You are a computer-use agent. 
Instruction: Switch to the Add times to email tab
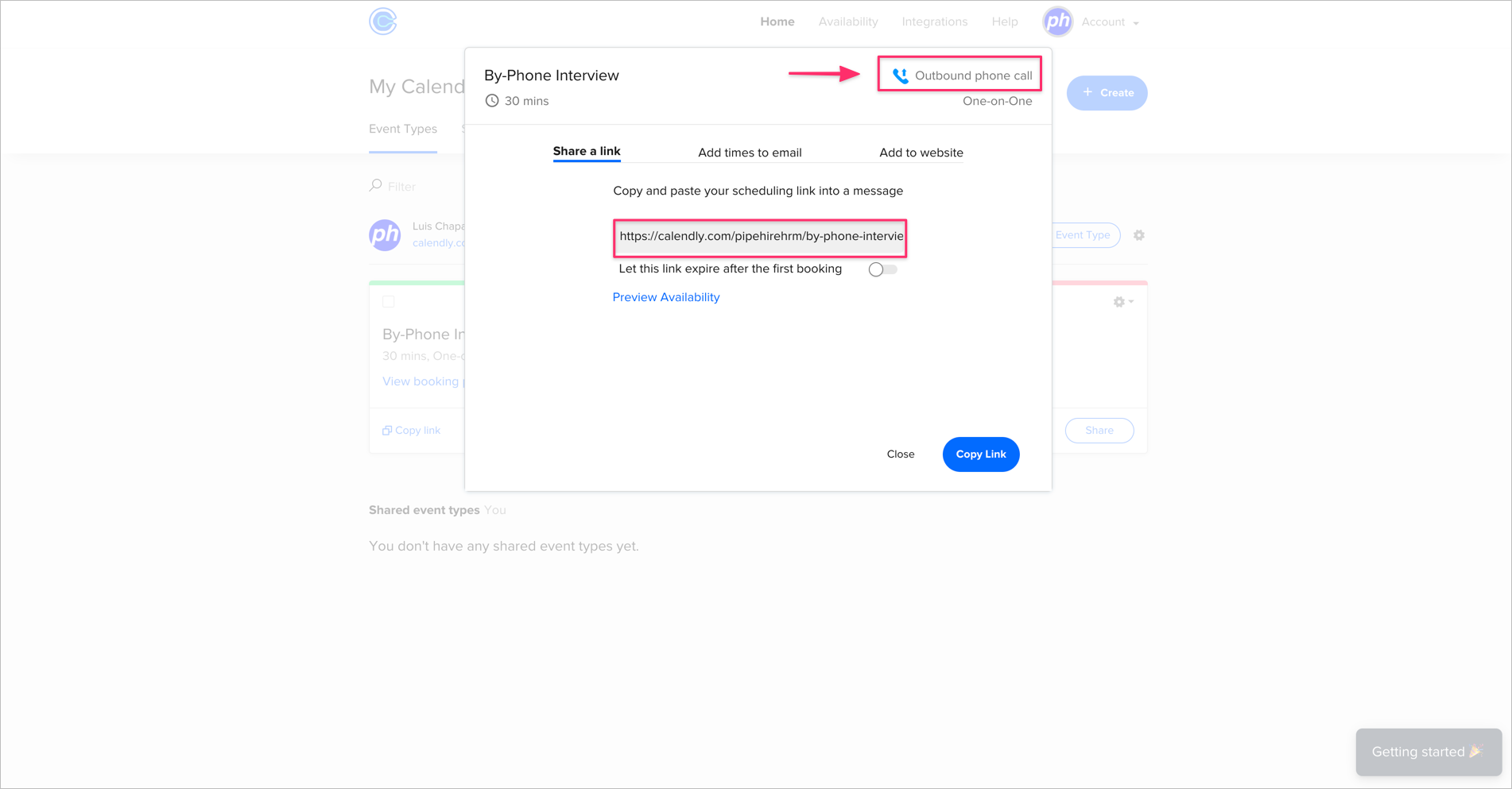click(x=750, y=153)
